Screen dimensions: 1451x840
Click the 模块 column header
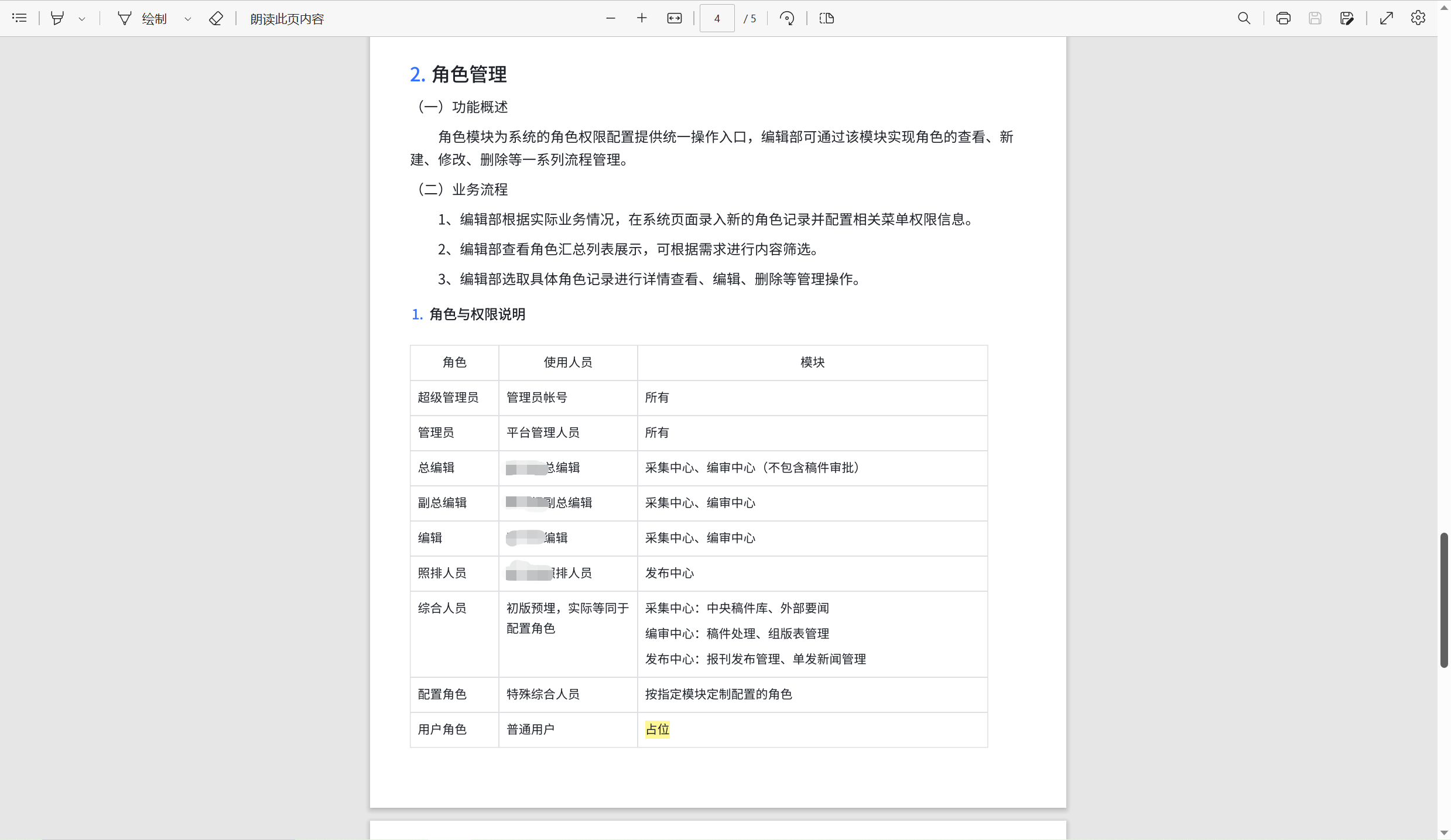tap(813, 362)
